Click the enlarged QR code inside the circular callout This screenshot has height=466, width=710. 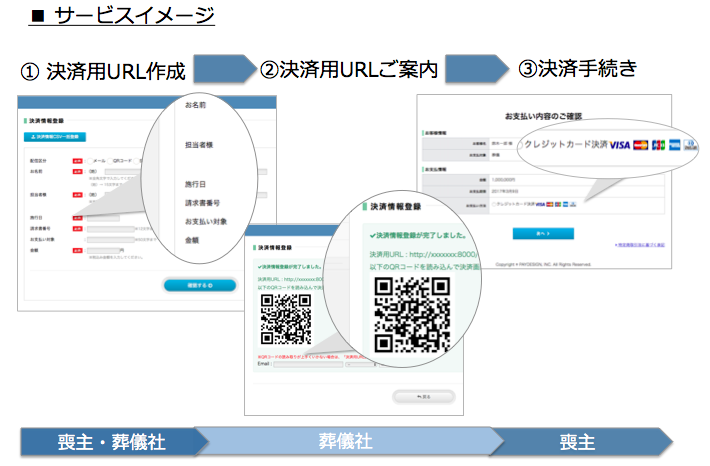(412, 315)
